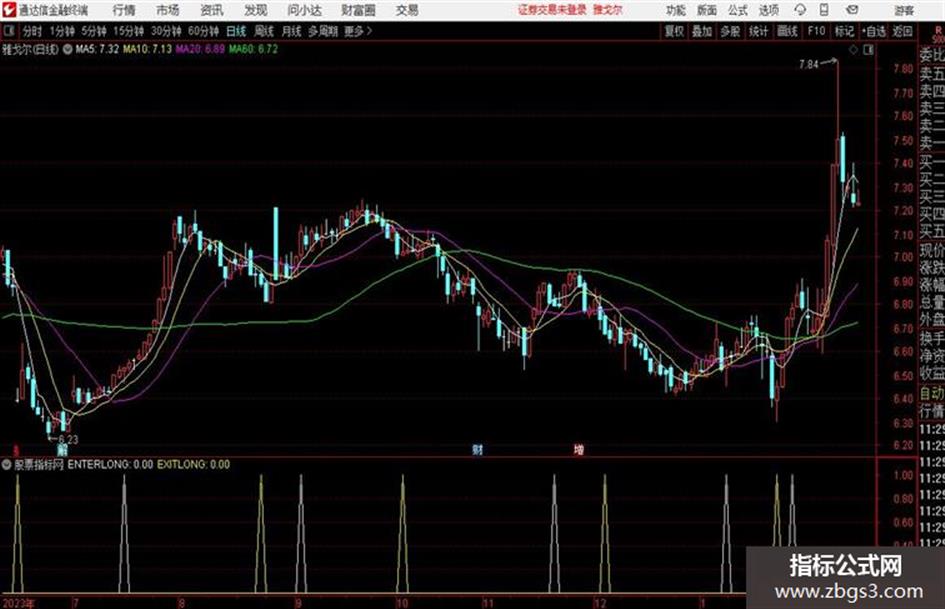Viewport: 945px width, 609px height.
Task: Click the 游客 guest account label
Action: coord(904,10)
